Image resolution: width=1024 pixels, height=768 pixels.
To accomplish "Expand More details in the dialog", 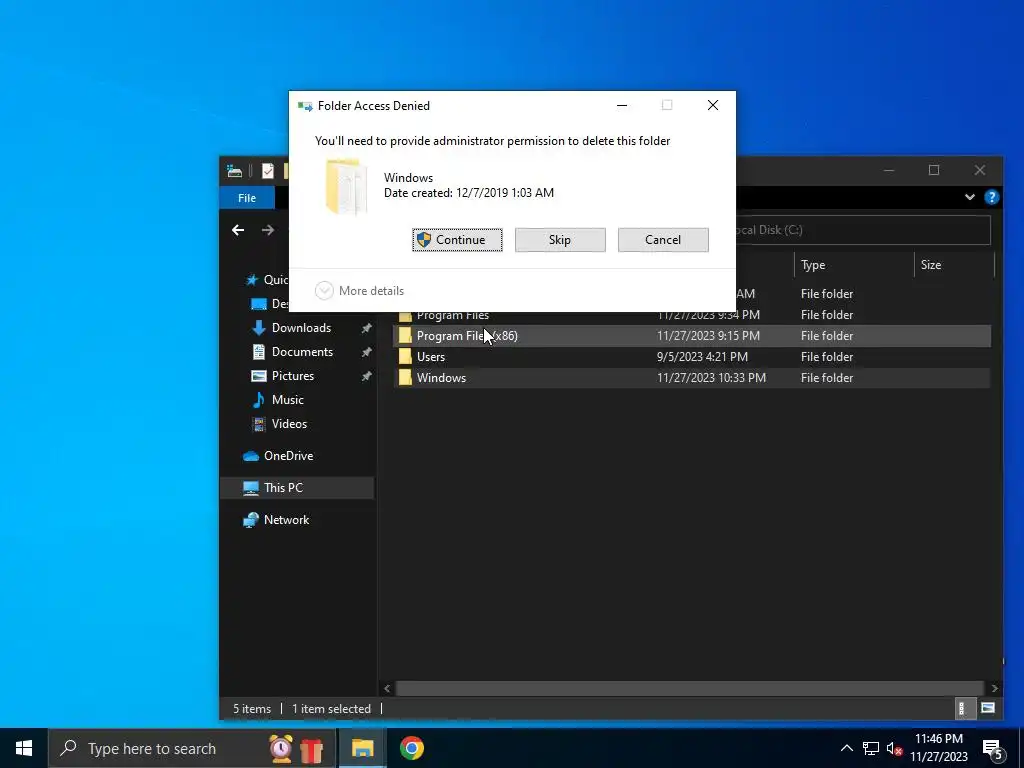I will coord(360,291).
